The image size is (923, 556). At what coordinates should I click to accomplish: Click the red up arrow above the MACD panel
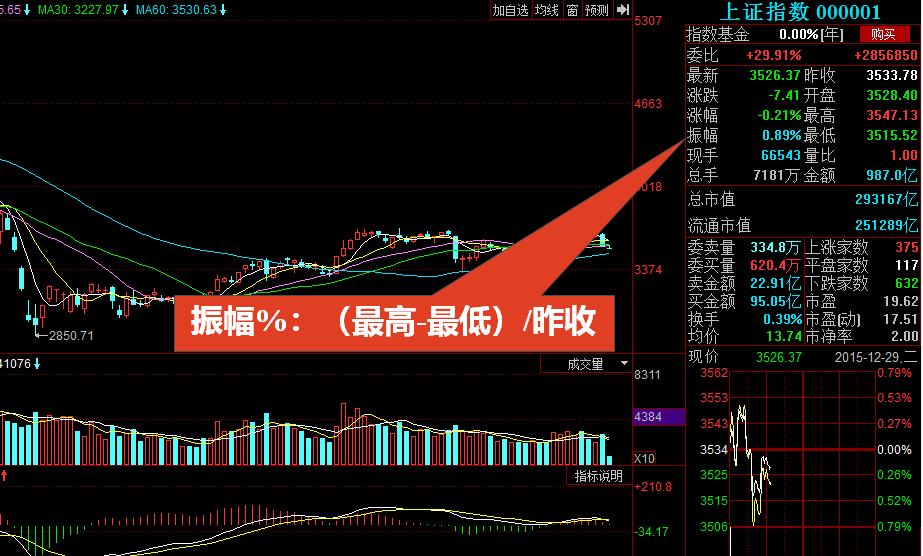coord(4,475)
